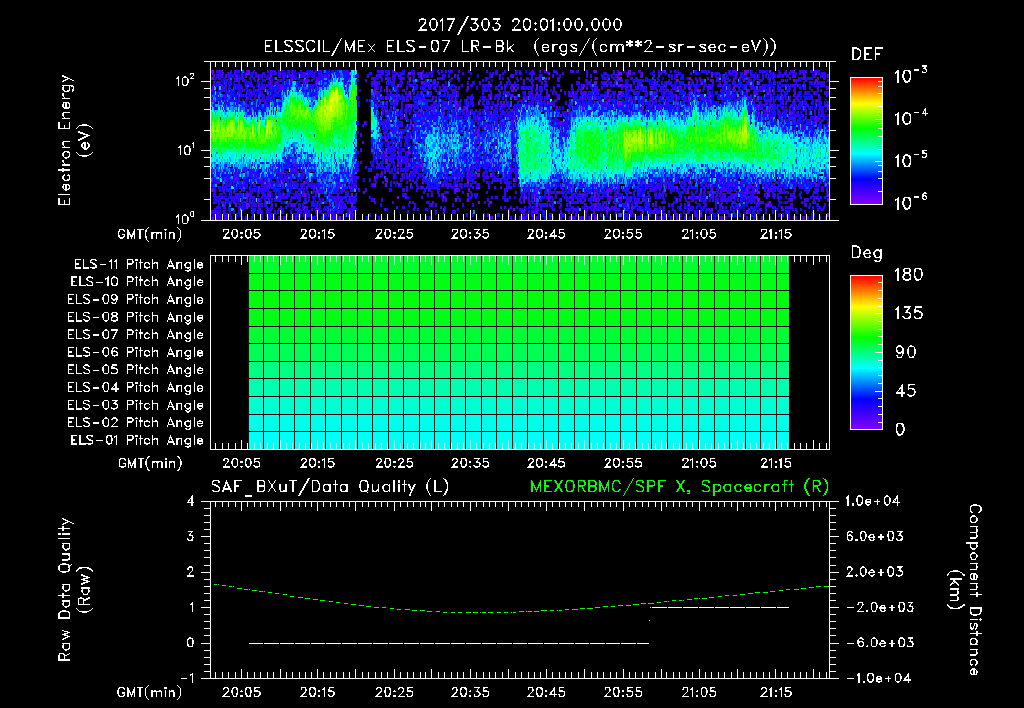Click the ELS-06 Pitch Angle row label
1024x708 pixels.
click(136, 352)
